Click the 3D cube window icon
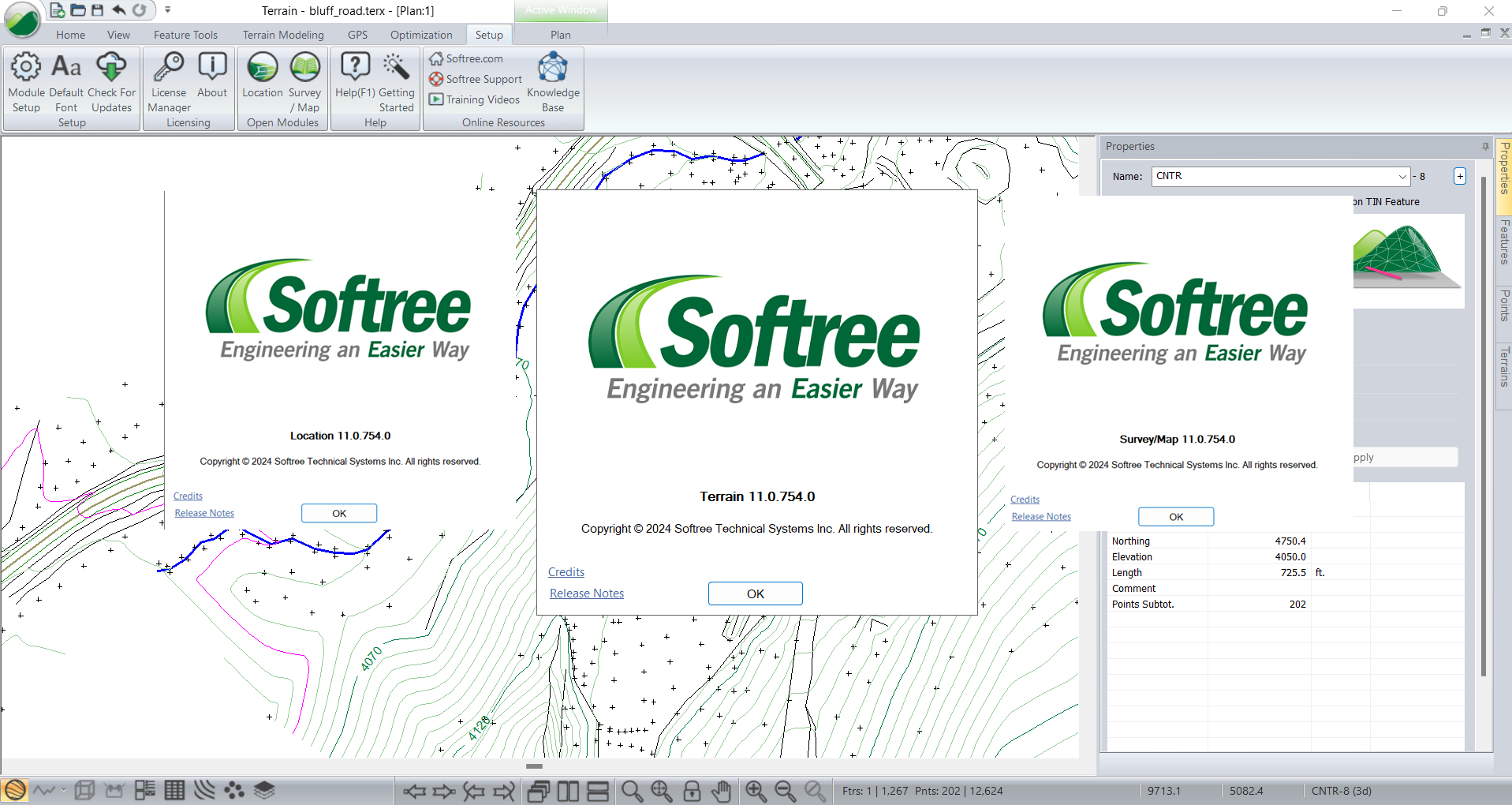The width and height of the screenshot is (1512, 805). [x=84, y=790]
